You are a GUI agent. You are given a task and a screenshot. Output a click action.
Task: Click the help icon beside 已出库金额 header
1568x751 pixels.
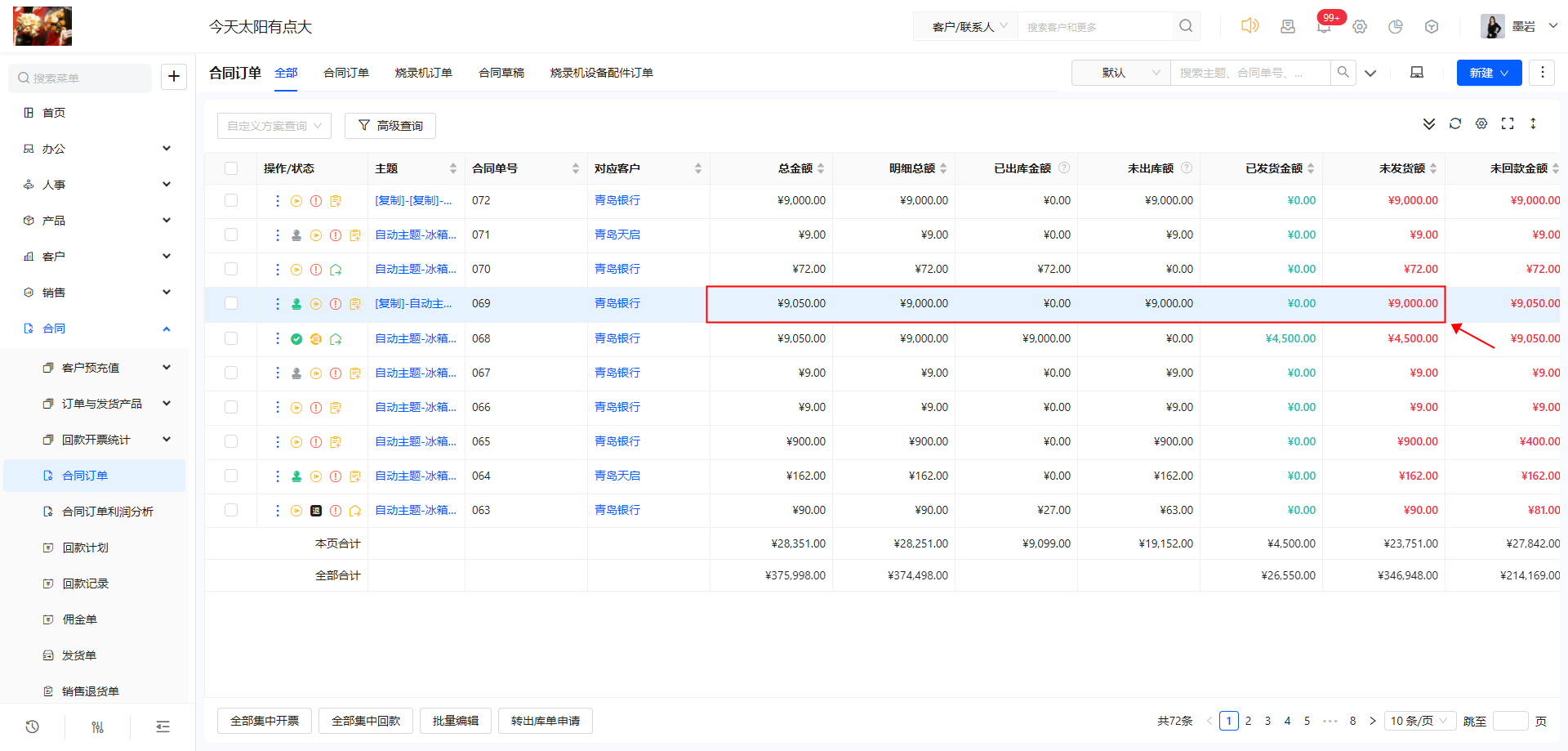[1064, 168]
